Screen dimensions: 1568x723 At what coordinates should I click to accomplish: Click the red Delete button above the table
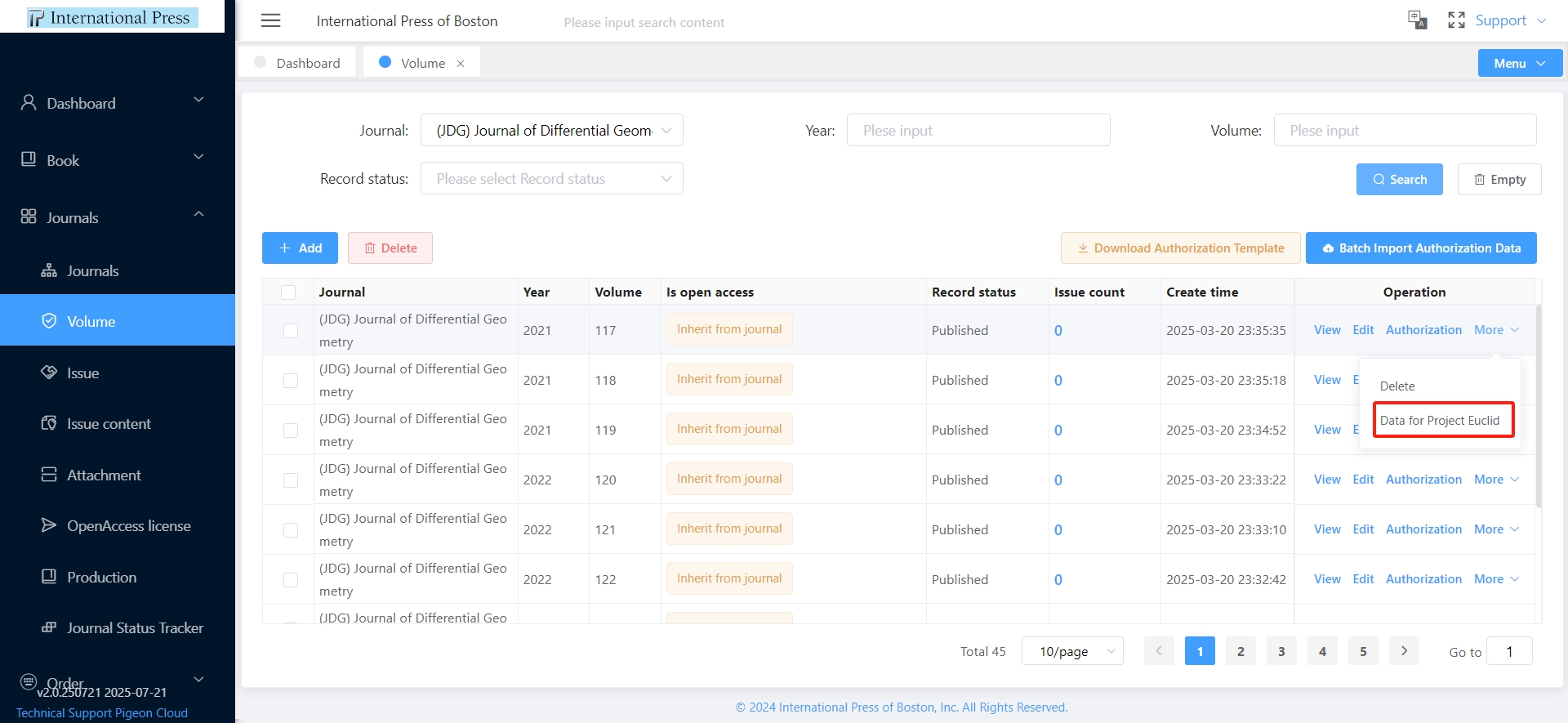[390, 248]
